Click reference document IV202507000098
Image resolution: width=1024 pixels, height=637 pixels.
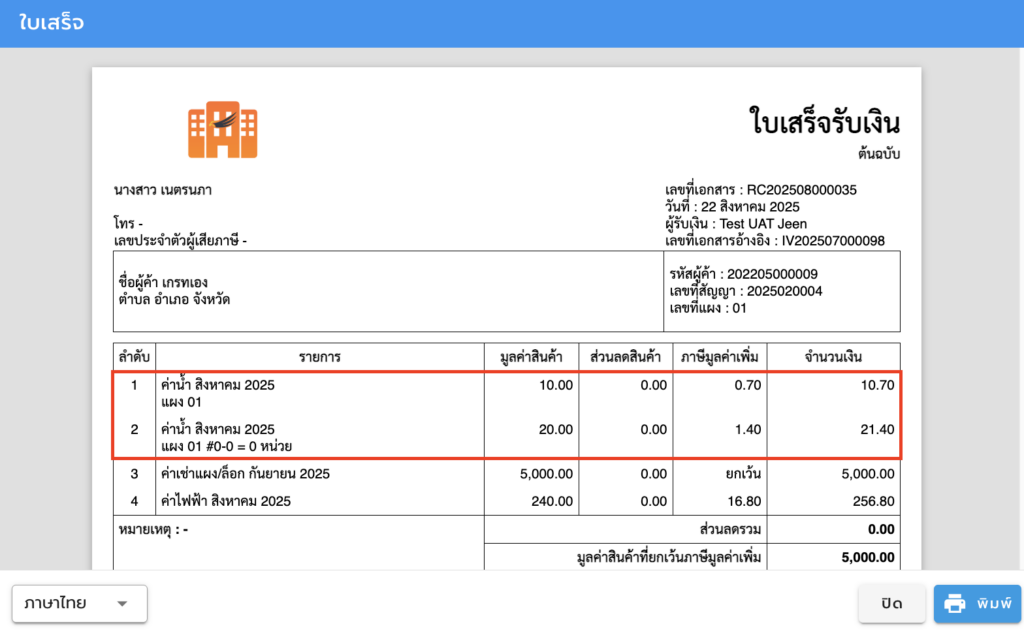coord(833,241)
